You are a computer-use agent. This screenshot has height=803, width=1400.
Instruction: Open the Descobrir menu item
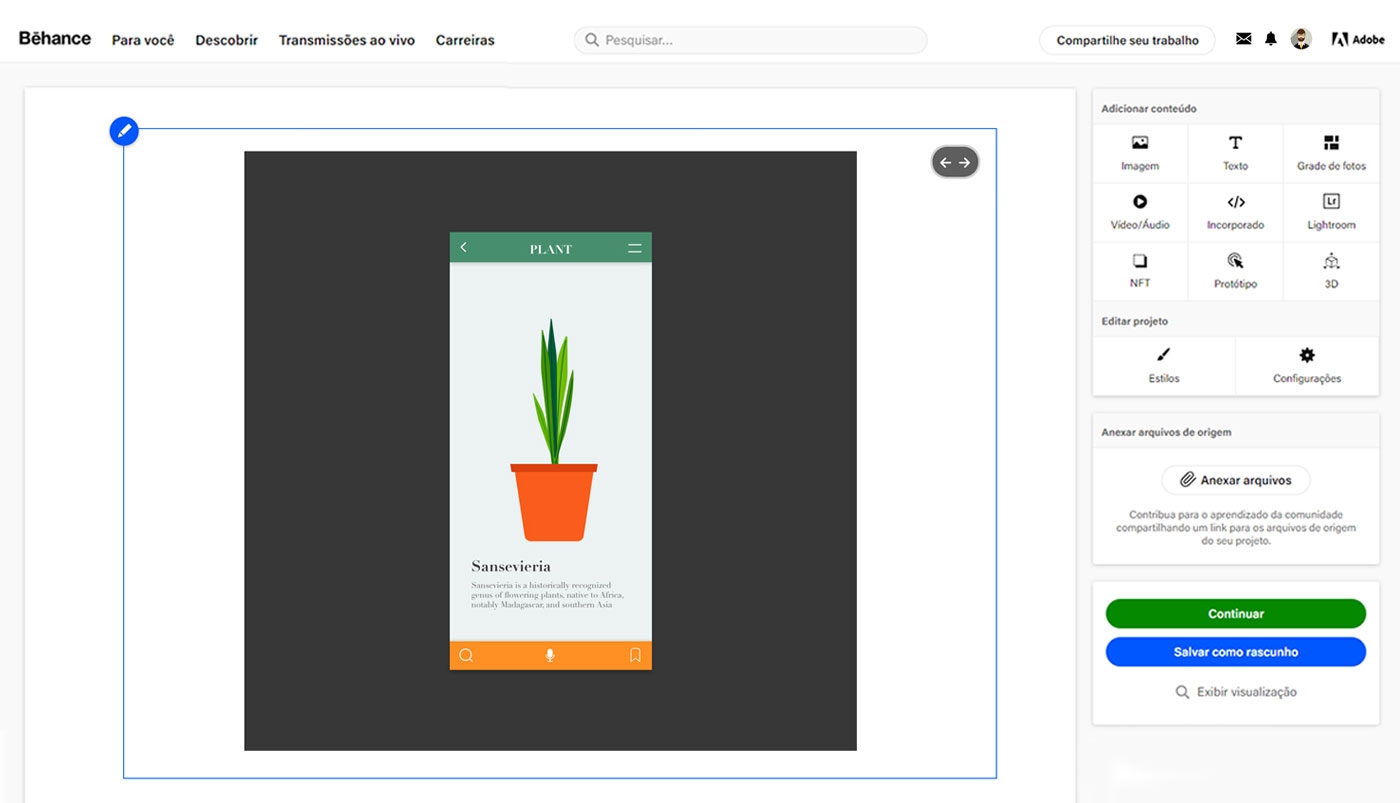click(x=226, y=40)
